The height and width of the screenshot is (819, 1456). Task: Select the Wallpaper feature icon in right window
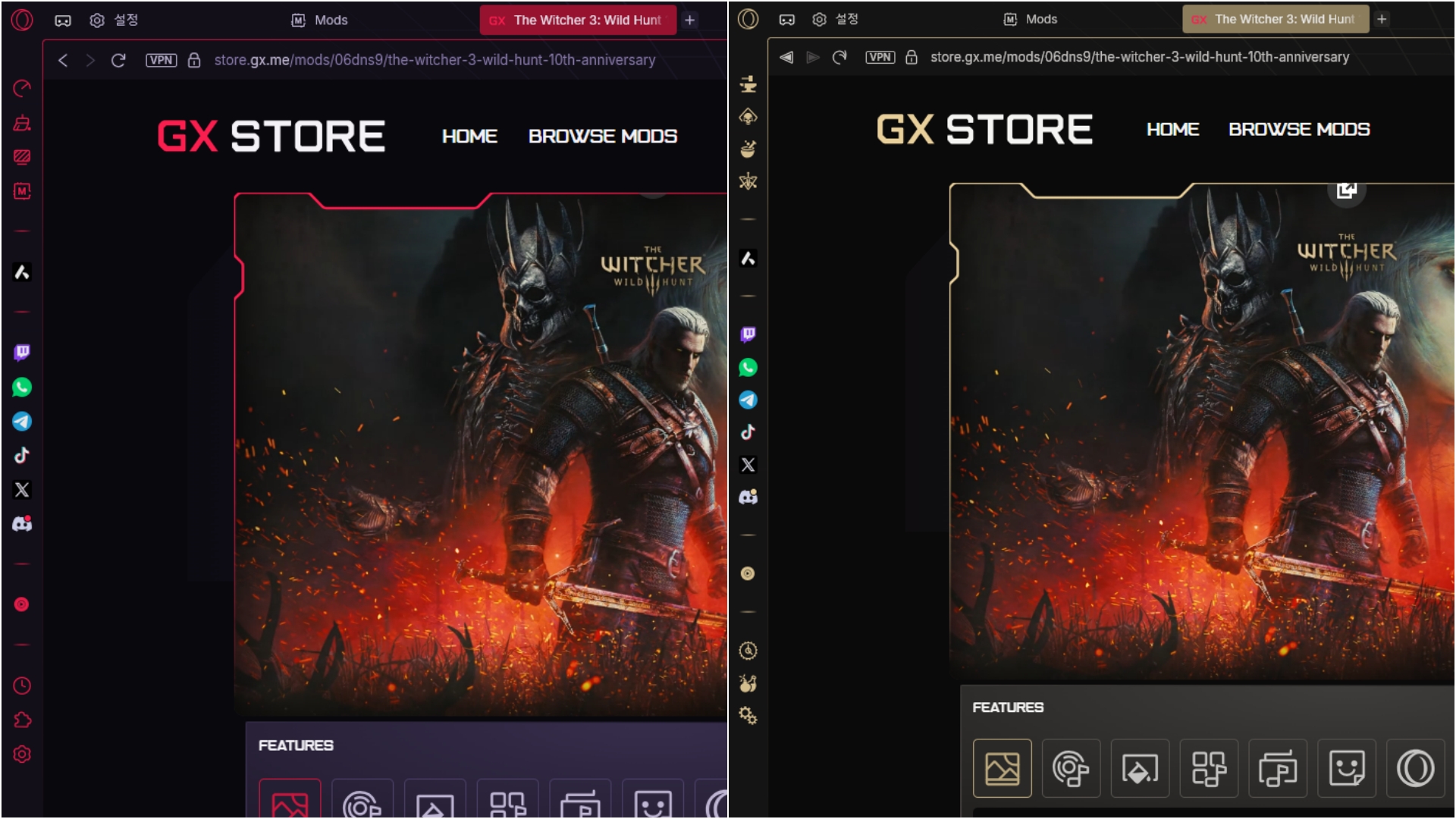tap(1002, 768)
